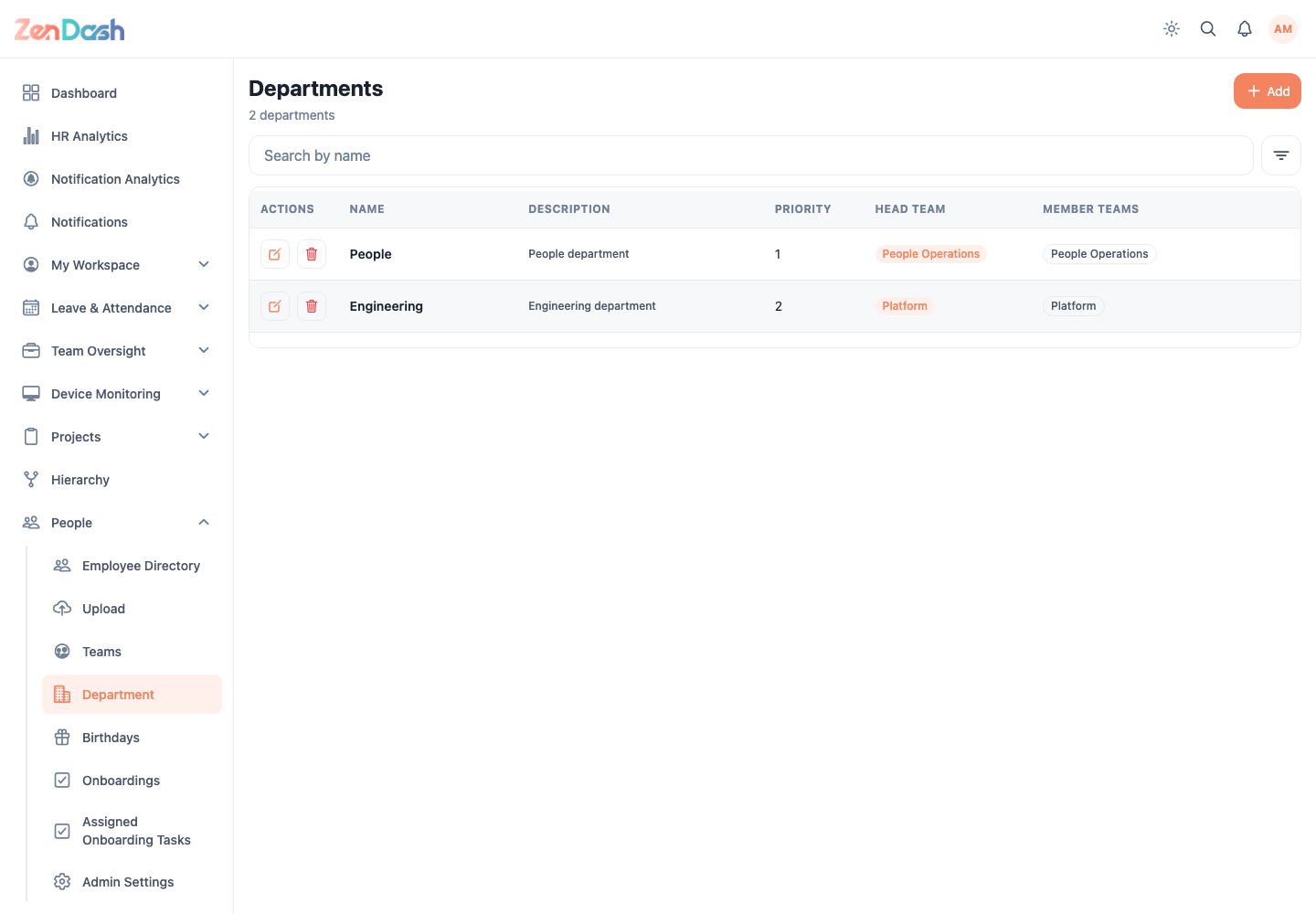Go to Dashboard menu item
1316x914 pixels.
click(116, 93)
